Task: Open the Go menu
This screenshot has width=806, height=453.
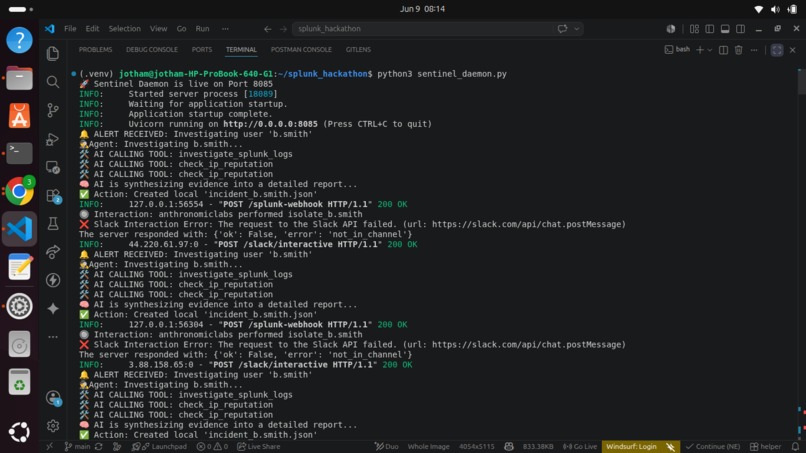Action: pyautogui.click(x=181, y=29)
